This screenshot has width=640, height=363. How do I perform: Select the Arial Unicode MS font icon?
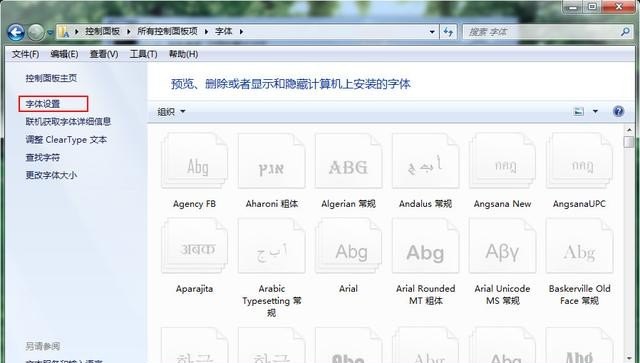click(502, 245)
